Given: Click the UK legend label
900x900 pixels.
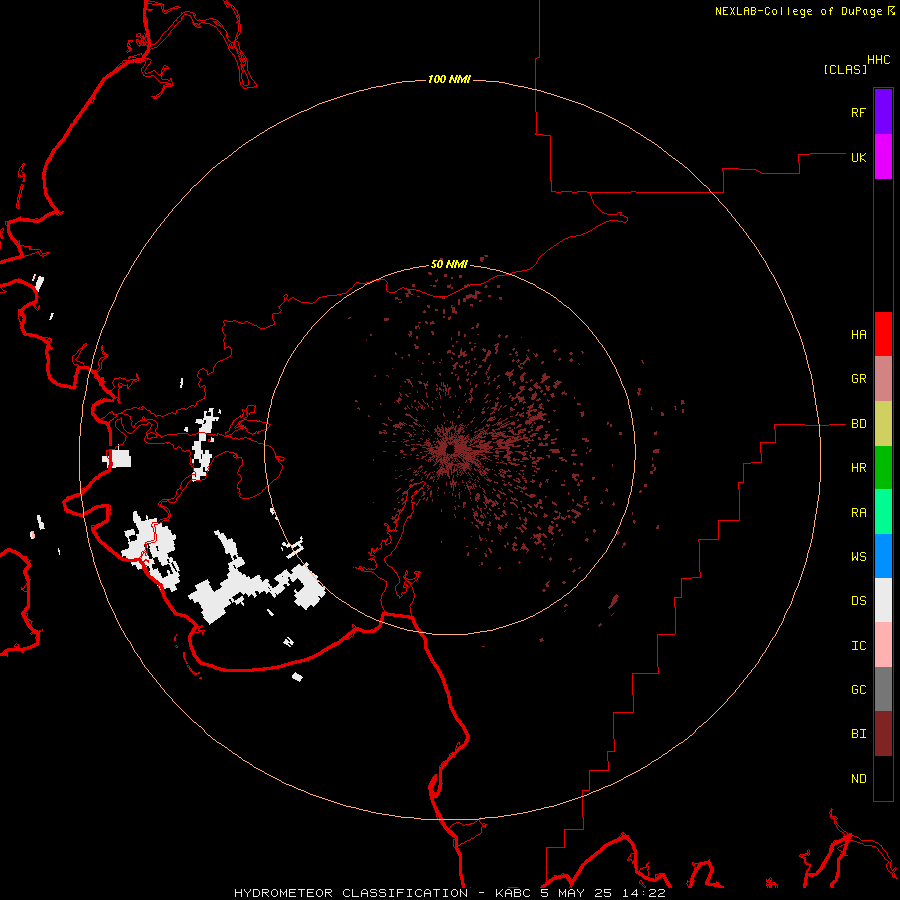Looking at the screenshot, I should click(858, 157).
